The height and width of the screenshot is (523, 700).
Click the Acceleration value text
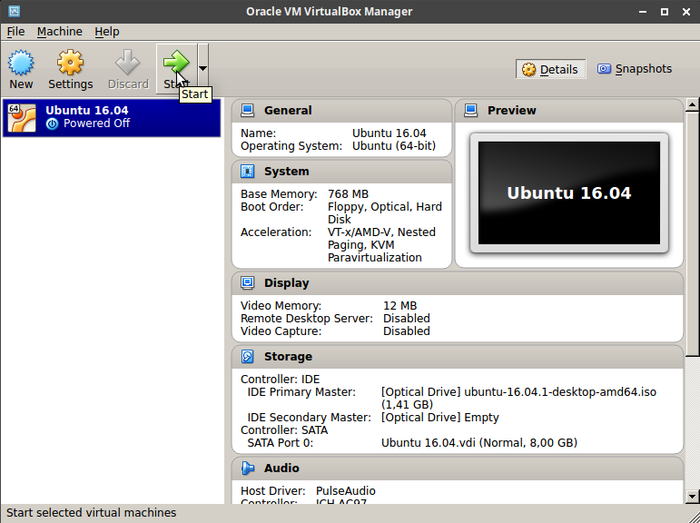[382, 245]
